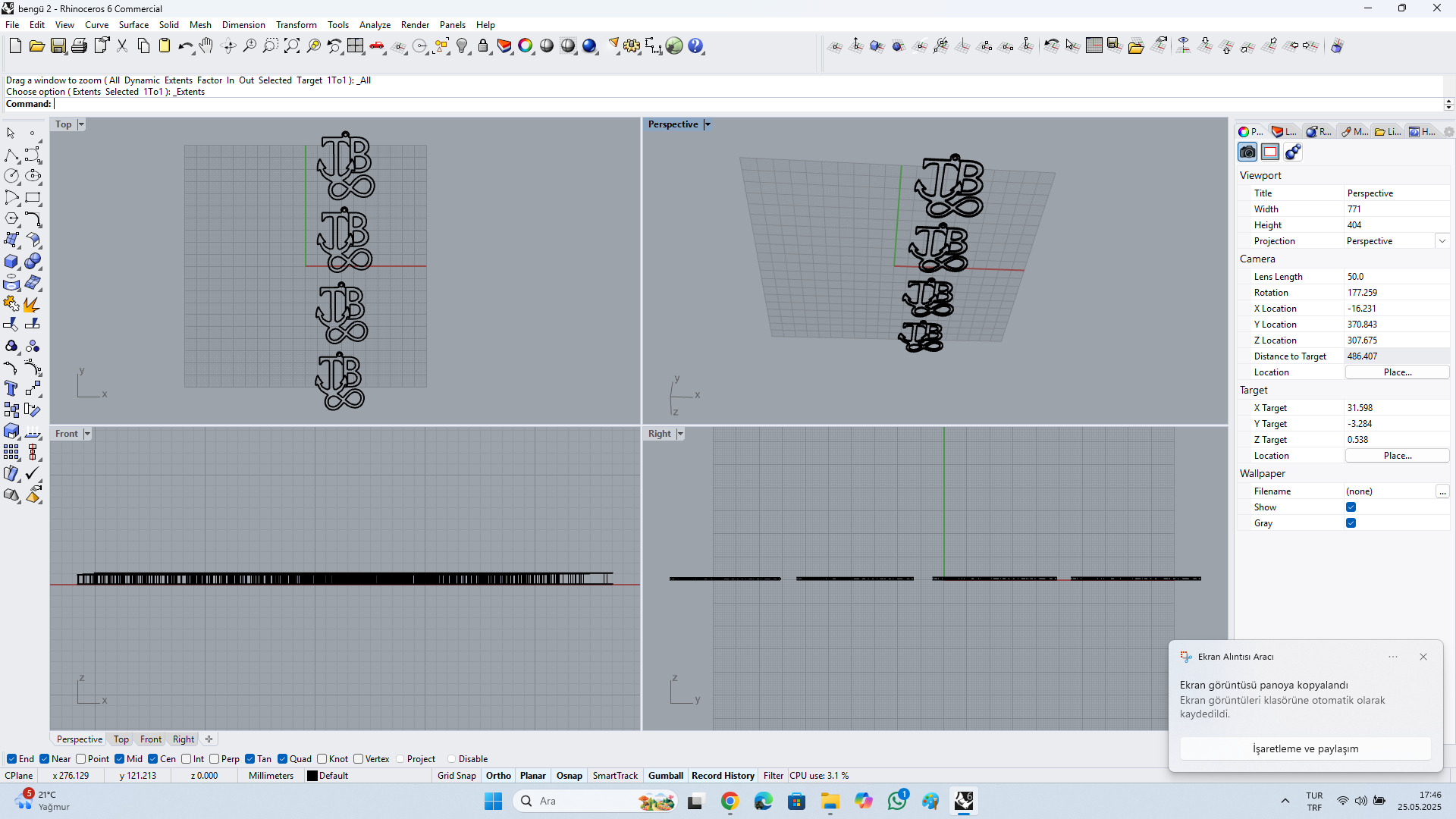Screen dimensions: 1456x819
Task: Open the four-viewport layout tool
Action: coord(356,46)
